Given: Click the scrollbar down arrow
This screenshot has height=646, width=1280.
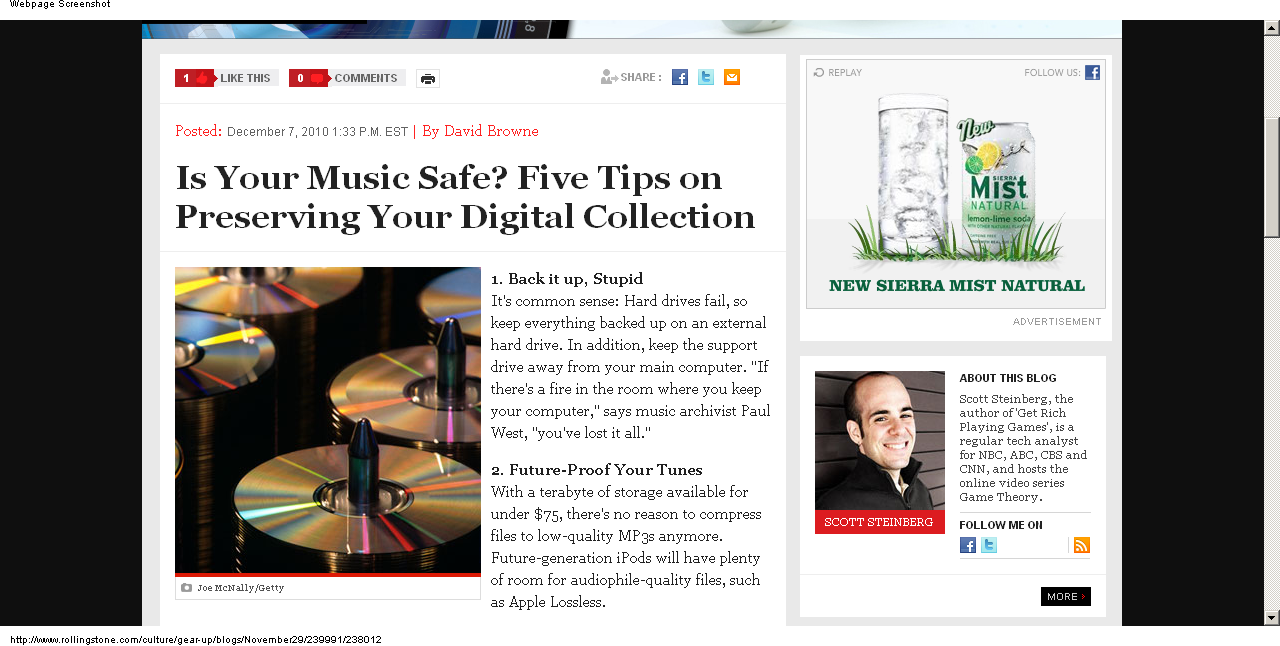Looking at the screenshot, I should pos(1272,618).
